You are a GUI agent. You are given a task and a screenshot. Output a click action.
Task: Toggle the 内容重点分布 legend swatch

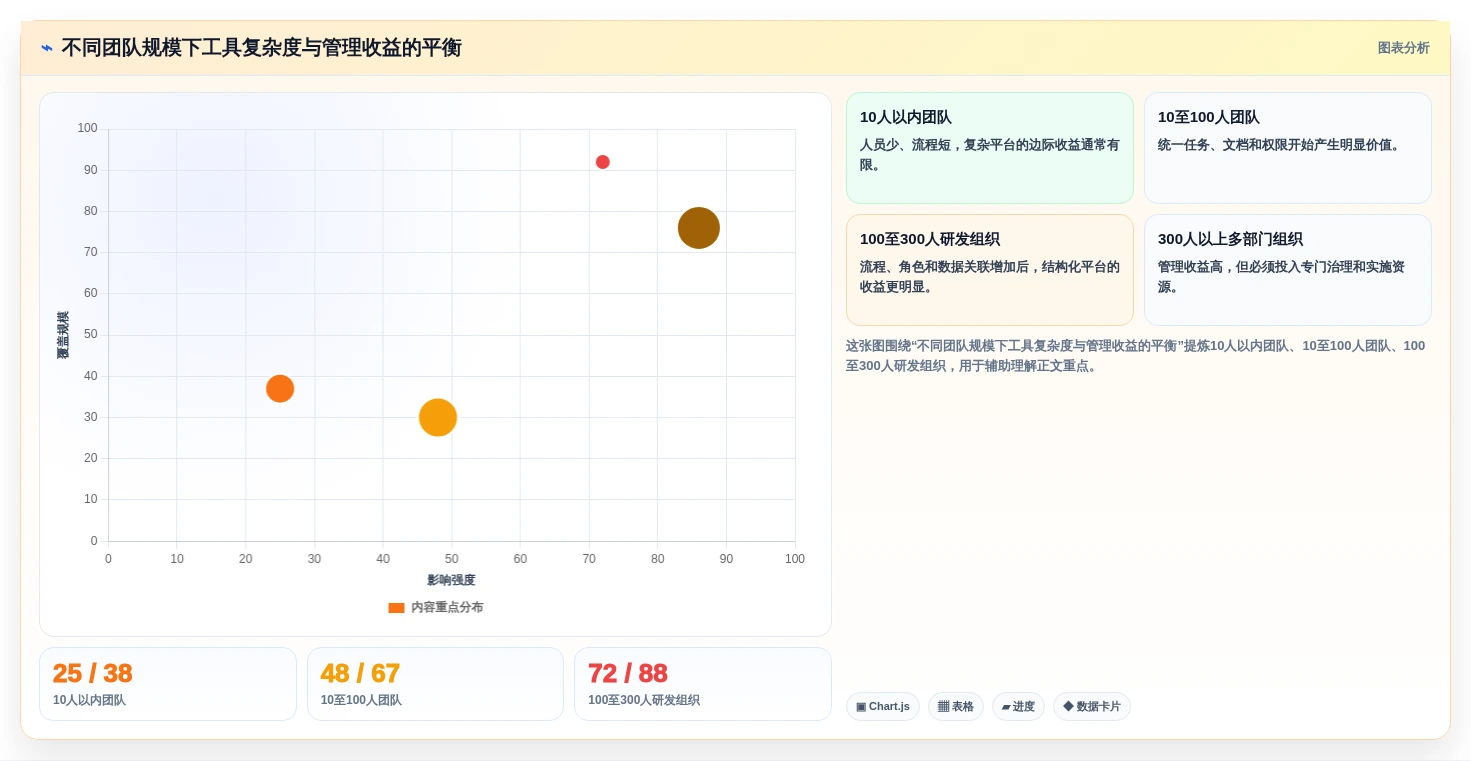396,608
